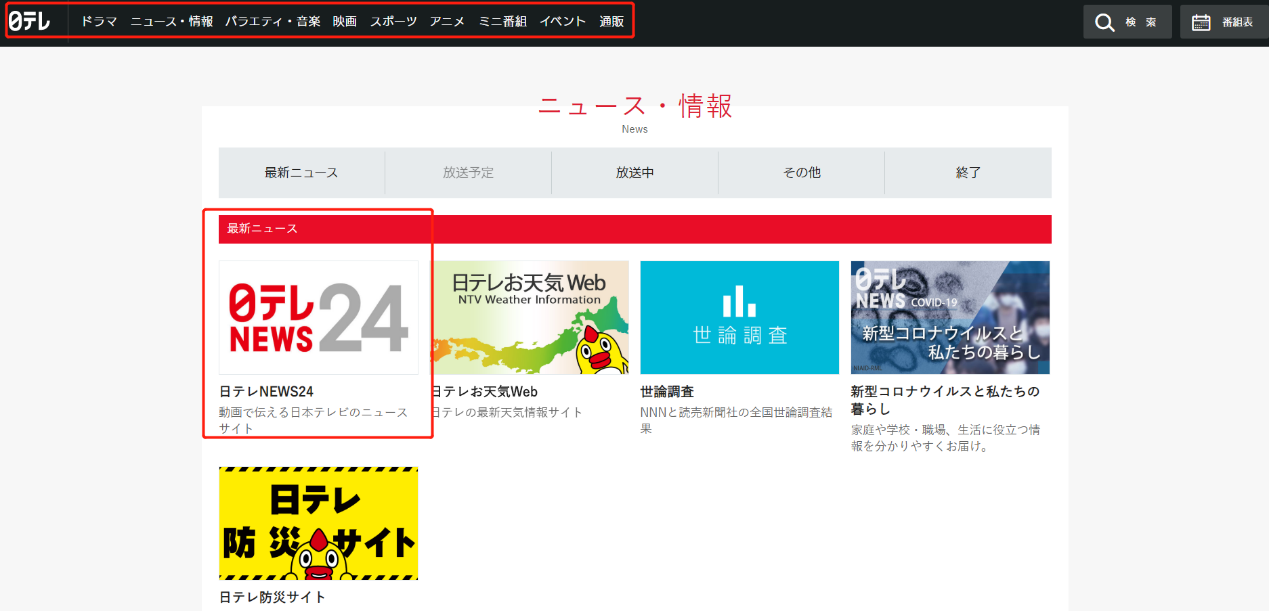Viewport: 1269px width, 611px height.
Task: Open the 終了 tab
Action: [968, 172]
